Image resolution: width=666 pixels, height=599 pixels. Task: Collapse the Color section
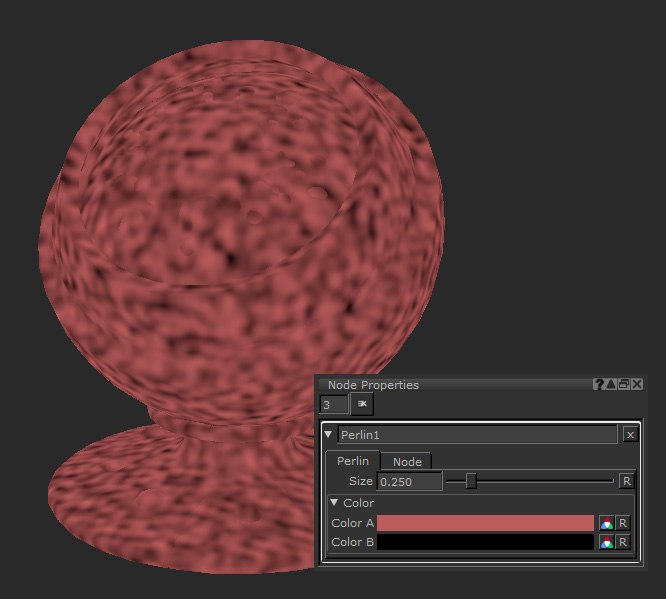tap(335, 503)
